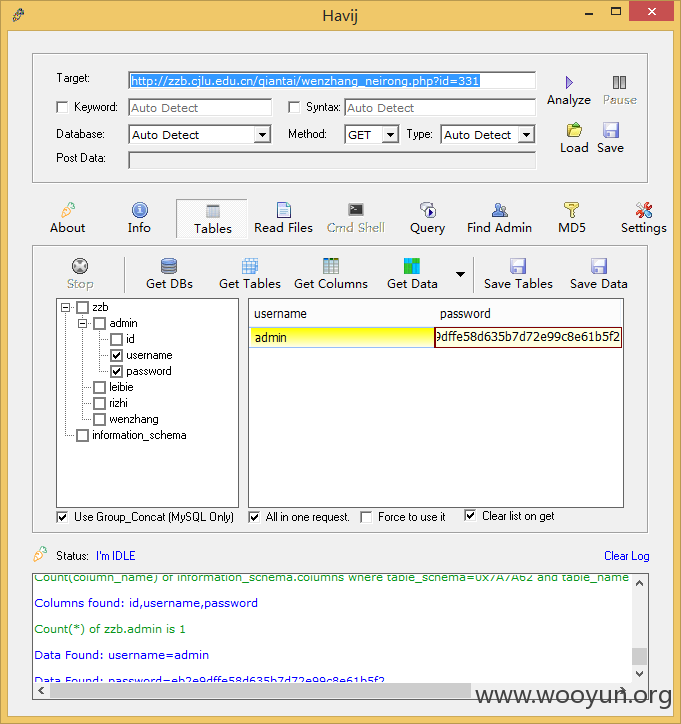Select the Tables tab
Screen dimensions: 681x724
click(x=212, y=219)
